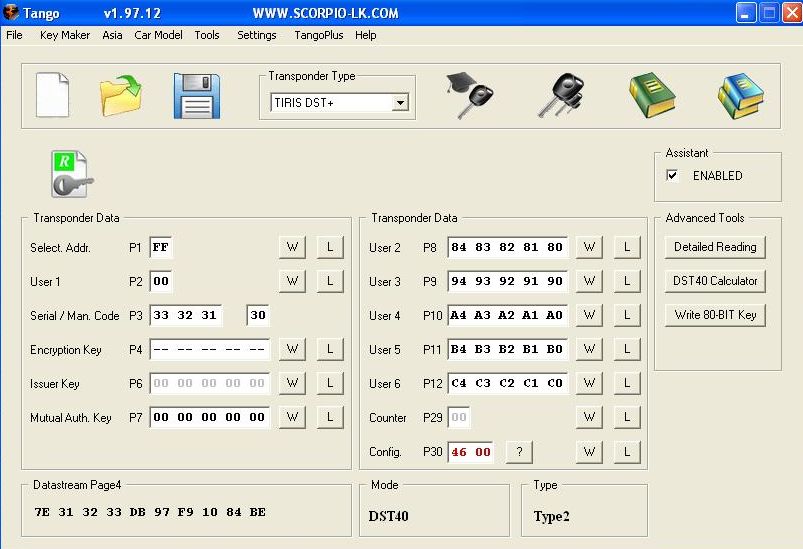Lock User 4 page P10

point(627,315)
